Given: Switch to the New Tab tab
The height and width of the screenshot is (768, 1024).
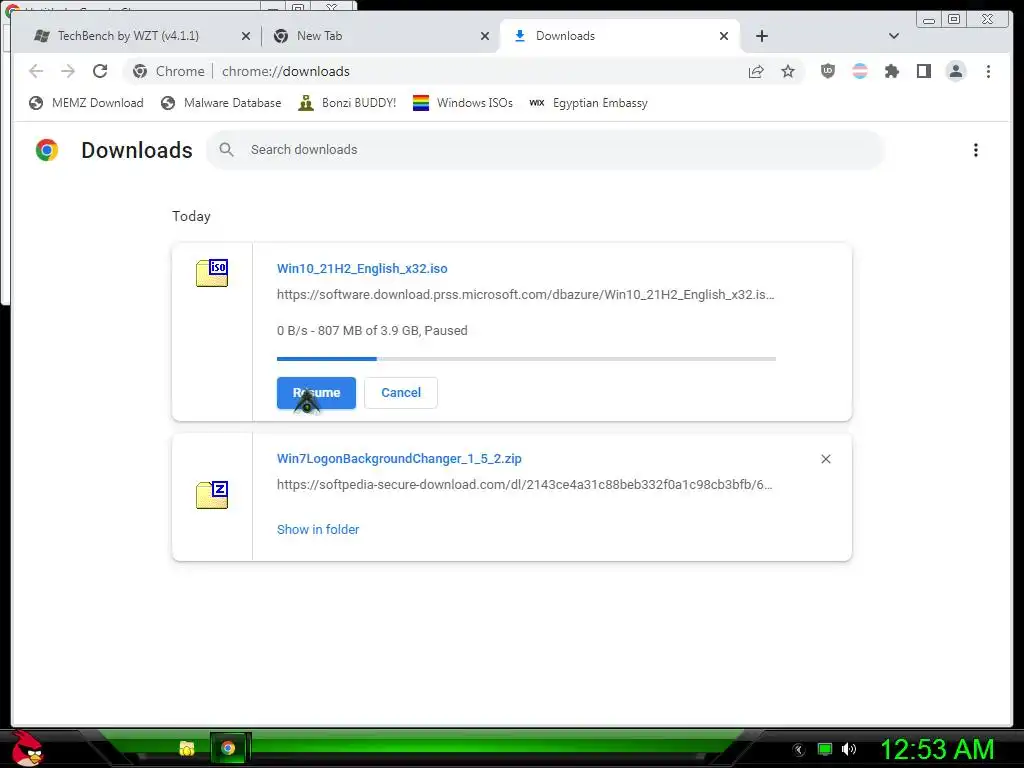Looking at the screenshot, I should (x=381, y=36).
